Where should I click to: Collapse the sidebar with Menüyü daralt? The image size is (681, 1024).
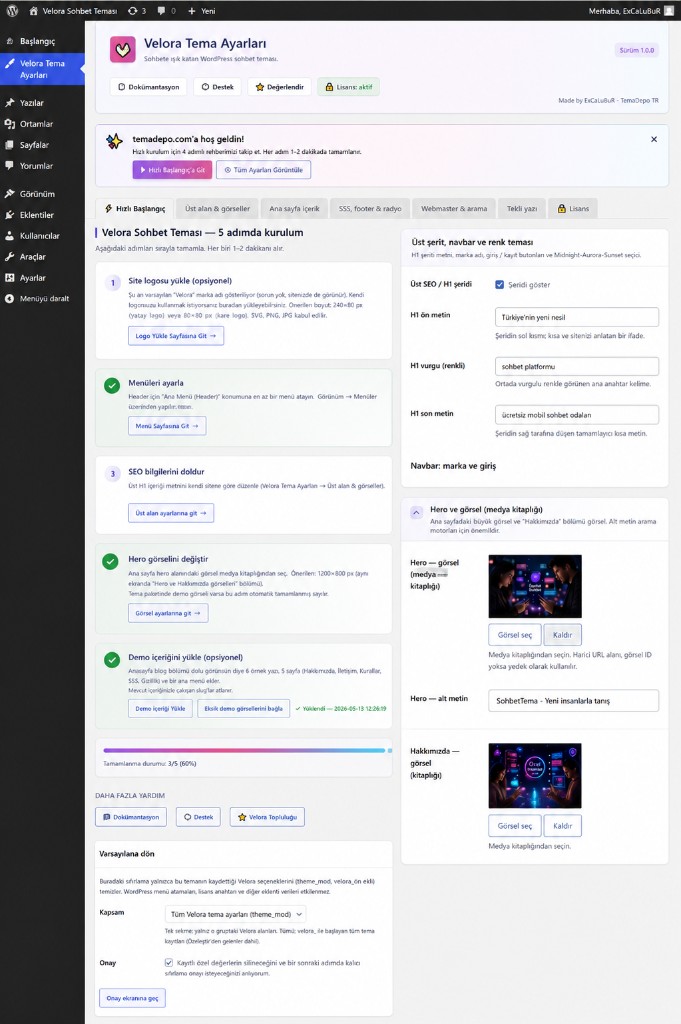pos(42,298)
